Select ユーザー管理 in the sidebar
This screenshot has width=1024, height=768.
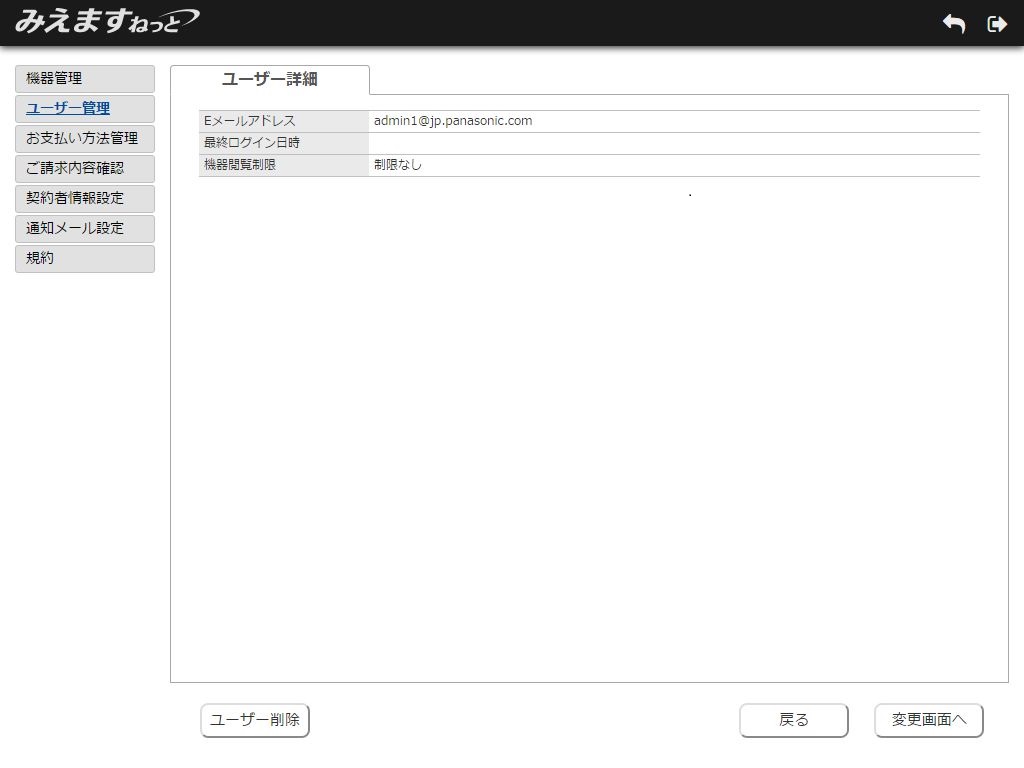tap(85, 109)
